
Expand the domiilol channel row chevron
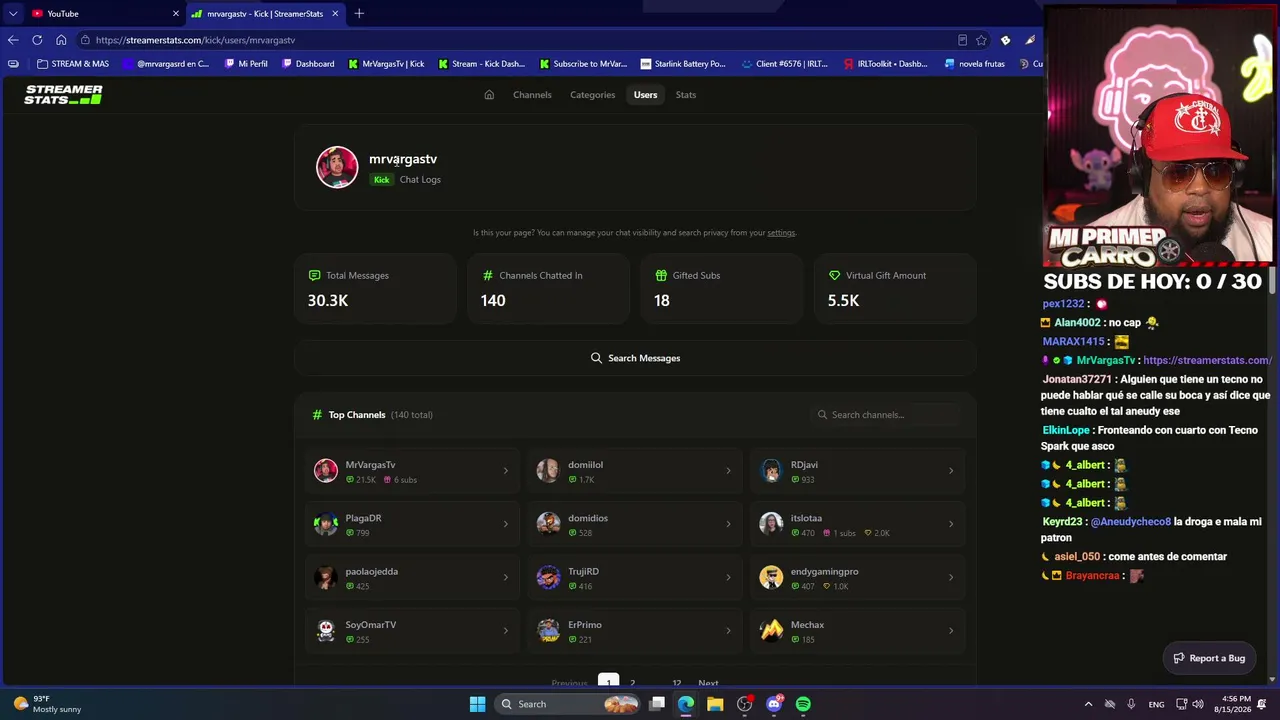[x=728, y=471]
